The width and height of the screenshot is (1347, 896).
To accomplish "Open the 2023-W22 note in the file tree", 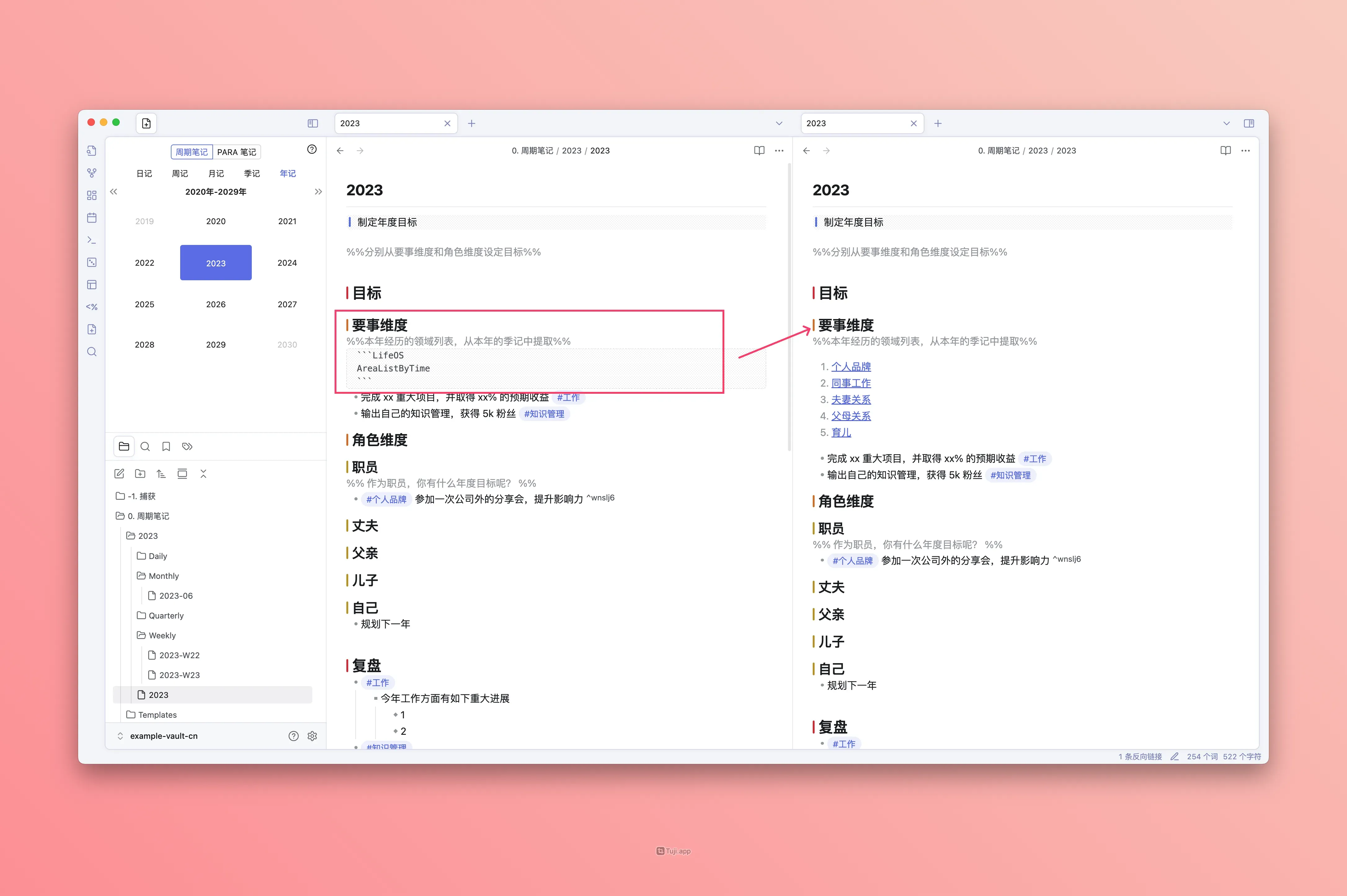I will (179, 655).
